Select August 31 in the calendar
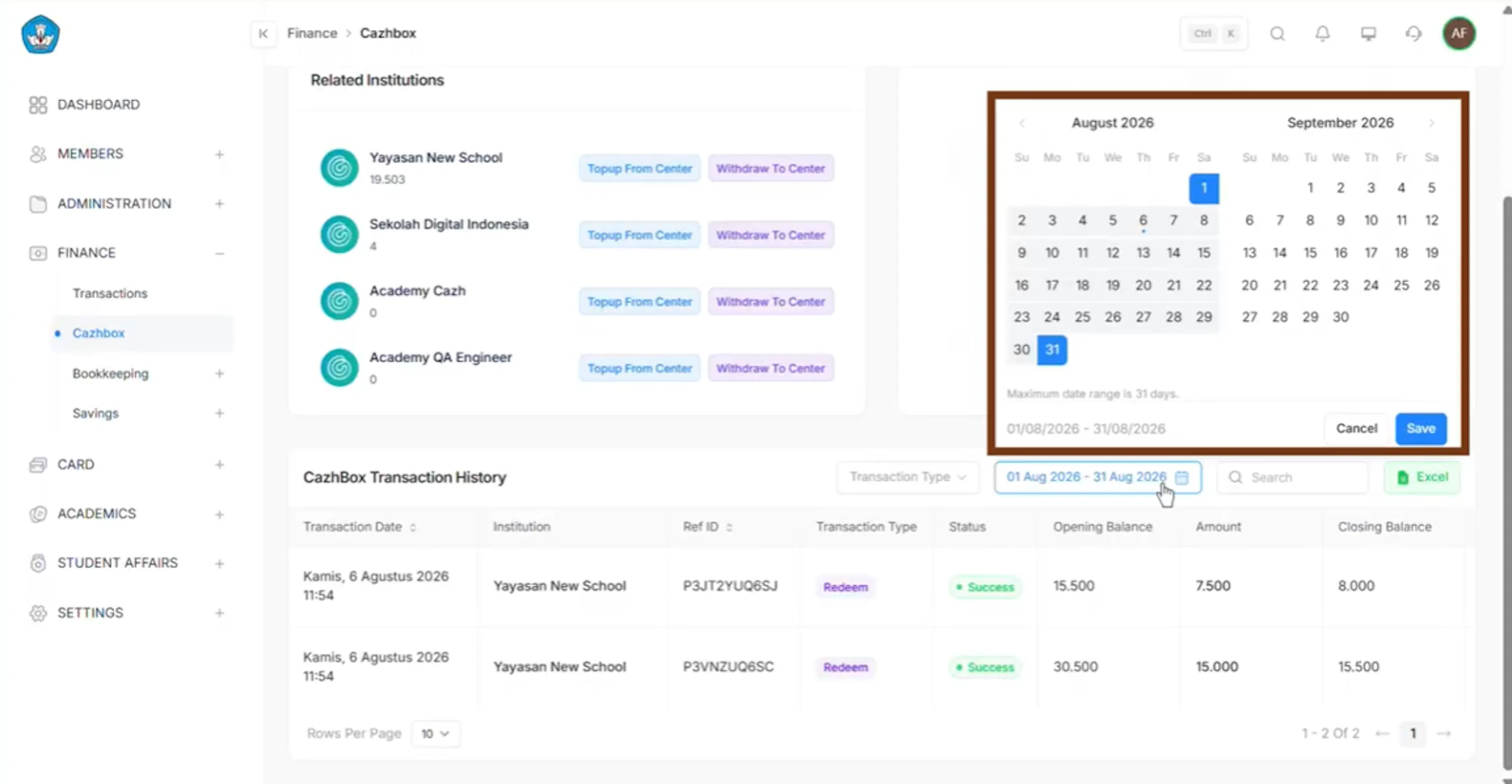The height and width of the screenshot is (784, 1512). tap(1052, 350)
